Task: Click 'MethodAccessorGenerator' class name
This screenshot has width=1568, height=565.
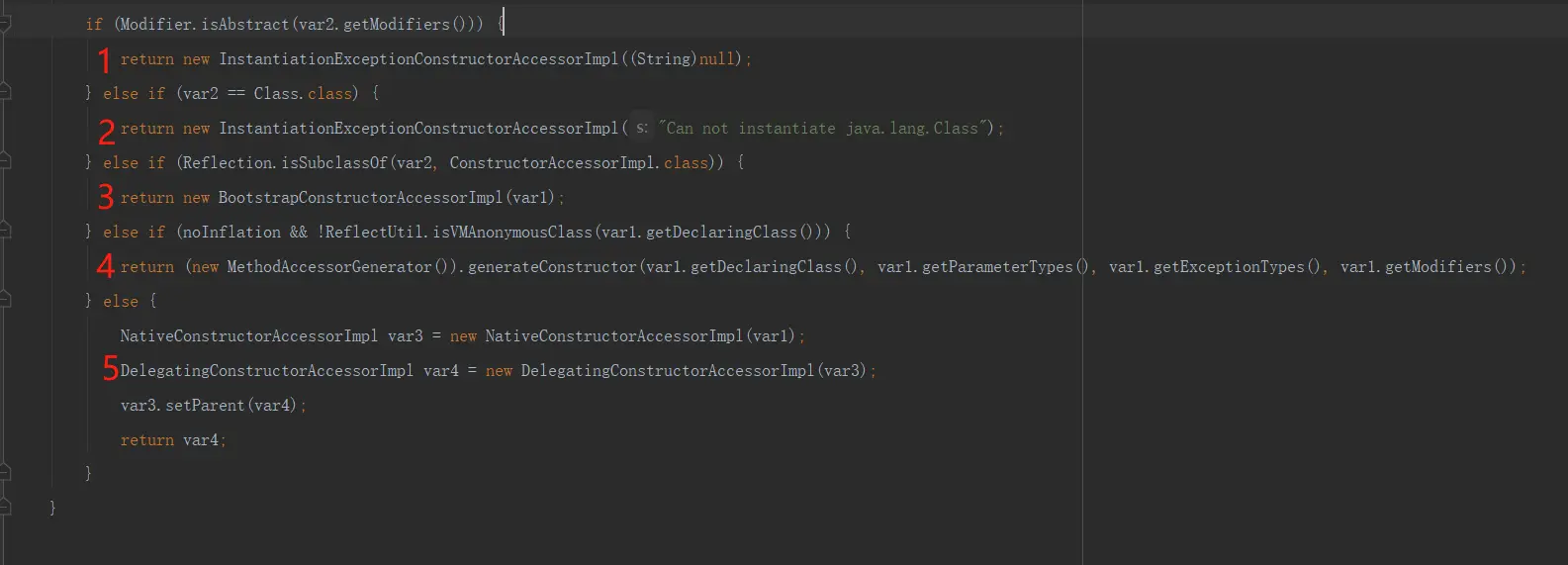Action: tap(329, 267)
